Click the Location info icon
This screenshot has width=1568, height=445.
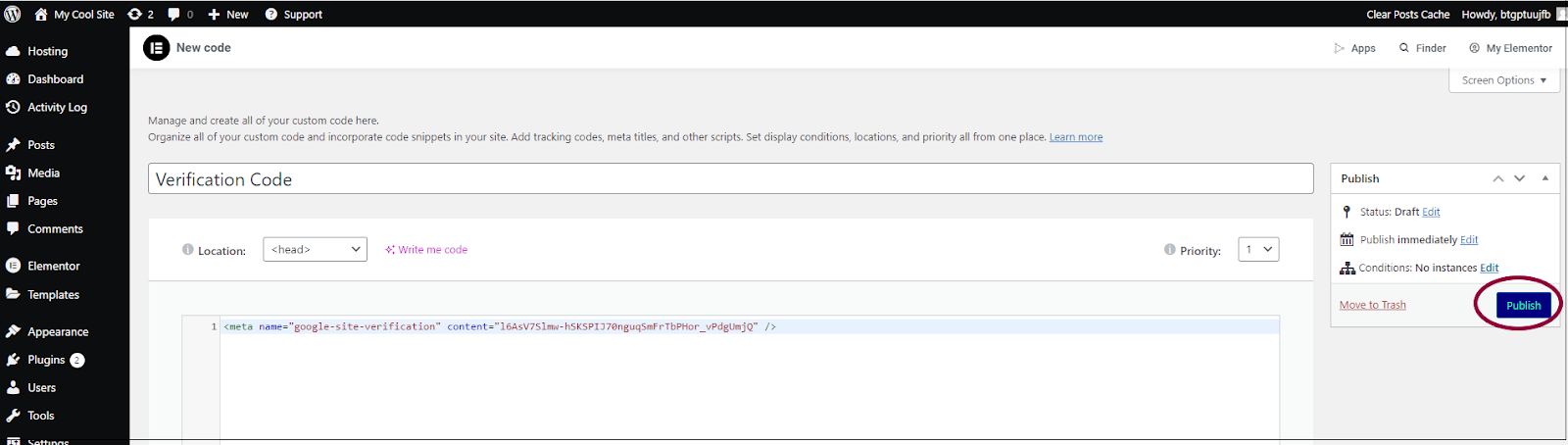(188, 250)
